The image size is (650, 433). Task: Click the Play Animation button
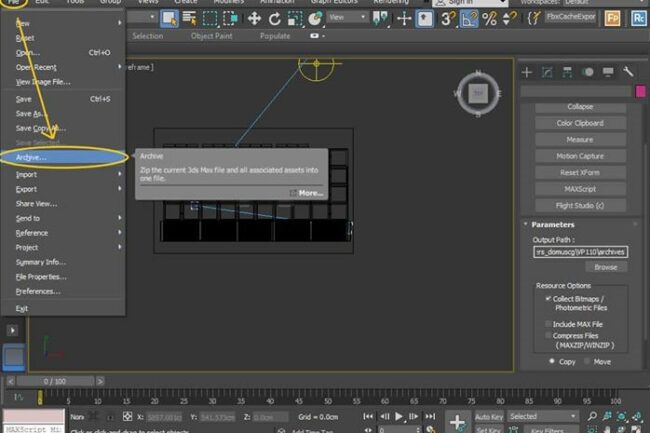[398, 416]
